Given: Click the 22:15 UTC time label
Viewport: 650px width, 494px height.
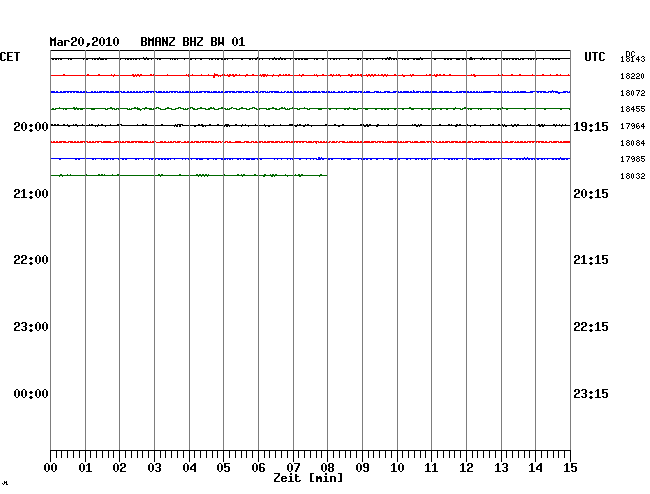Looking at the screenshot, I should click(591, 327).
